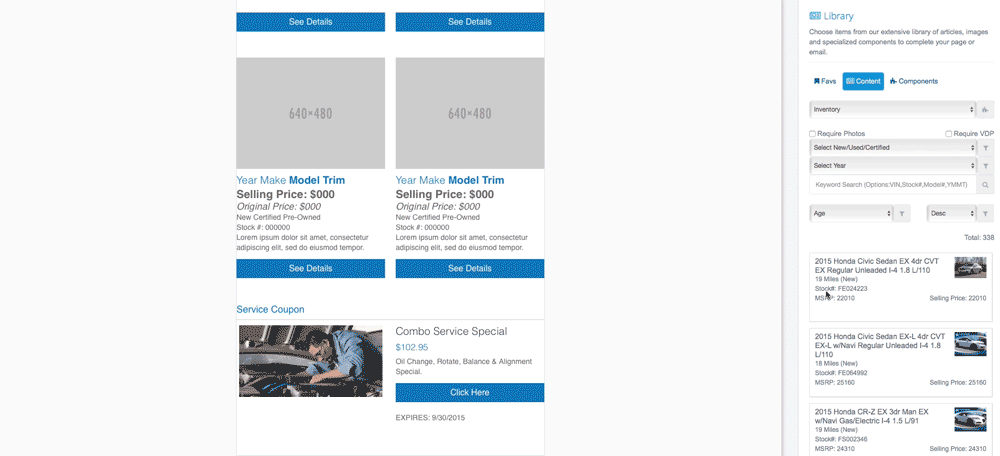Click the filter icon next to Age dropdown
Image resolution: width=1000 pixels, height=456 pixels.
pos(902,214)
